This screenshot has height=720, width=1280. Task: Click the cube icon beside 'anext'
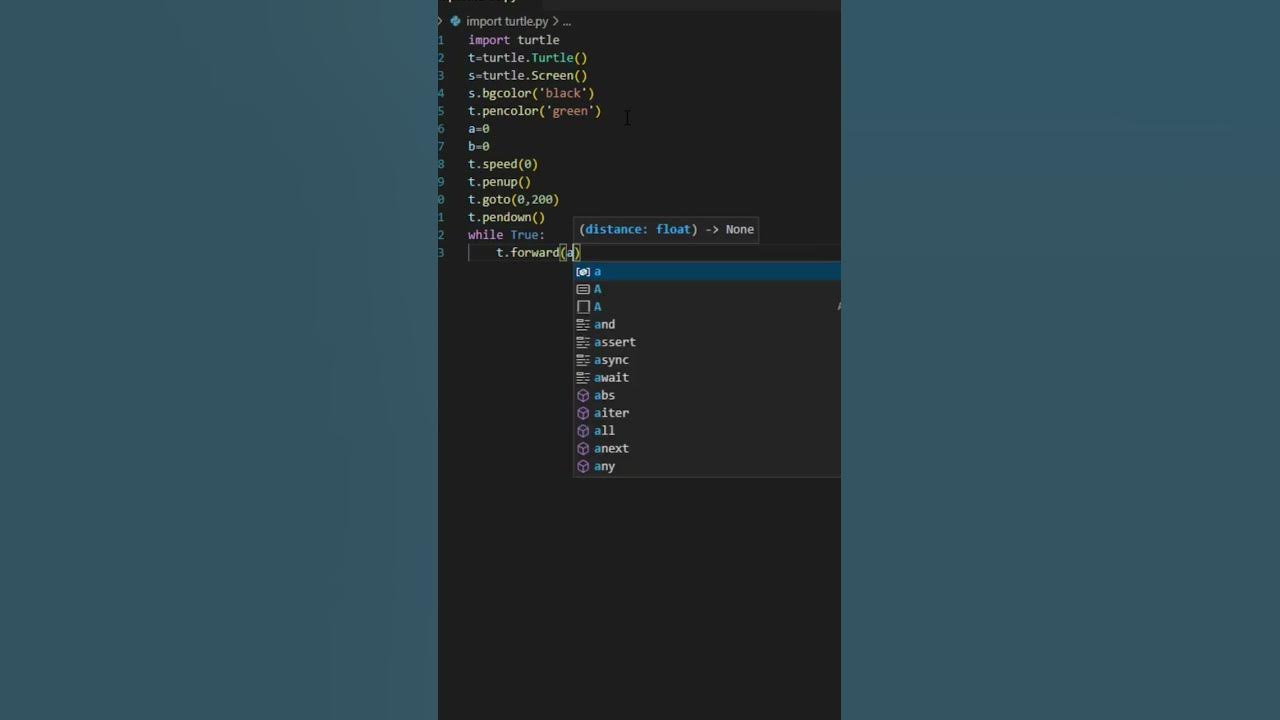[x=583, y=448]
